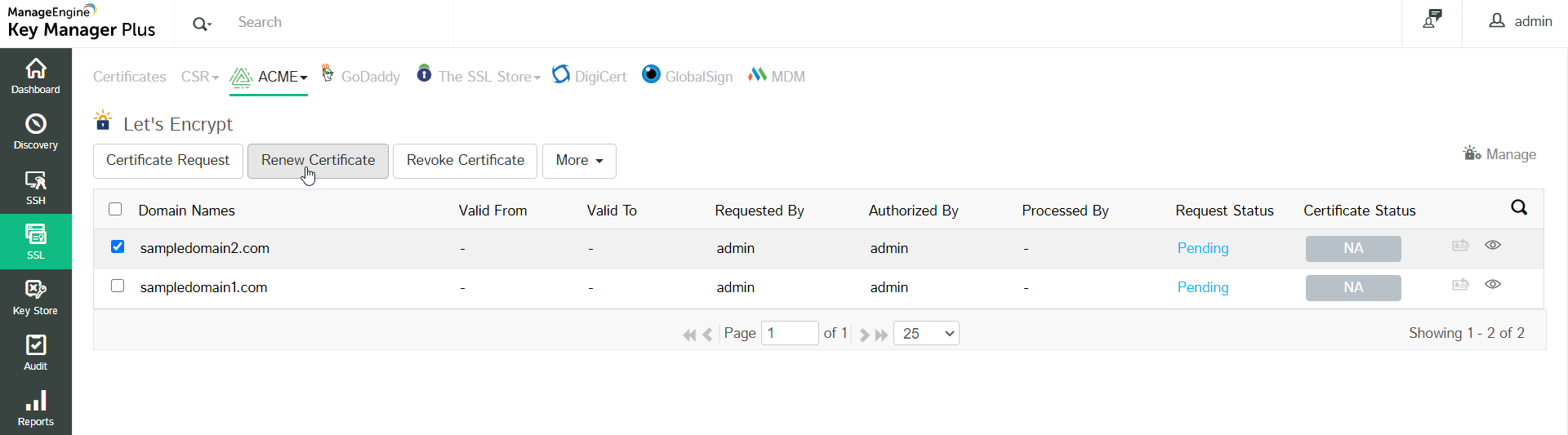Open the Discovery section icon
The image size is (1568, 435).
click(x=36, y=131)
